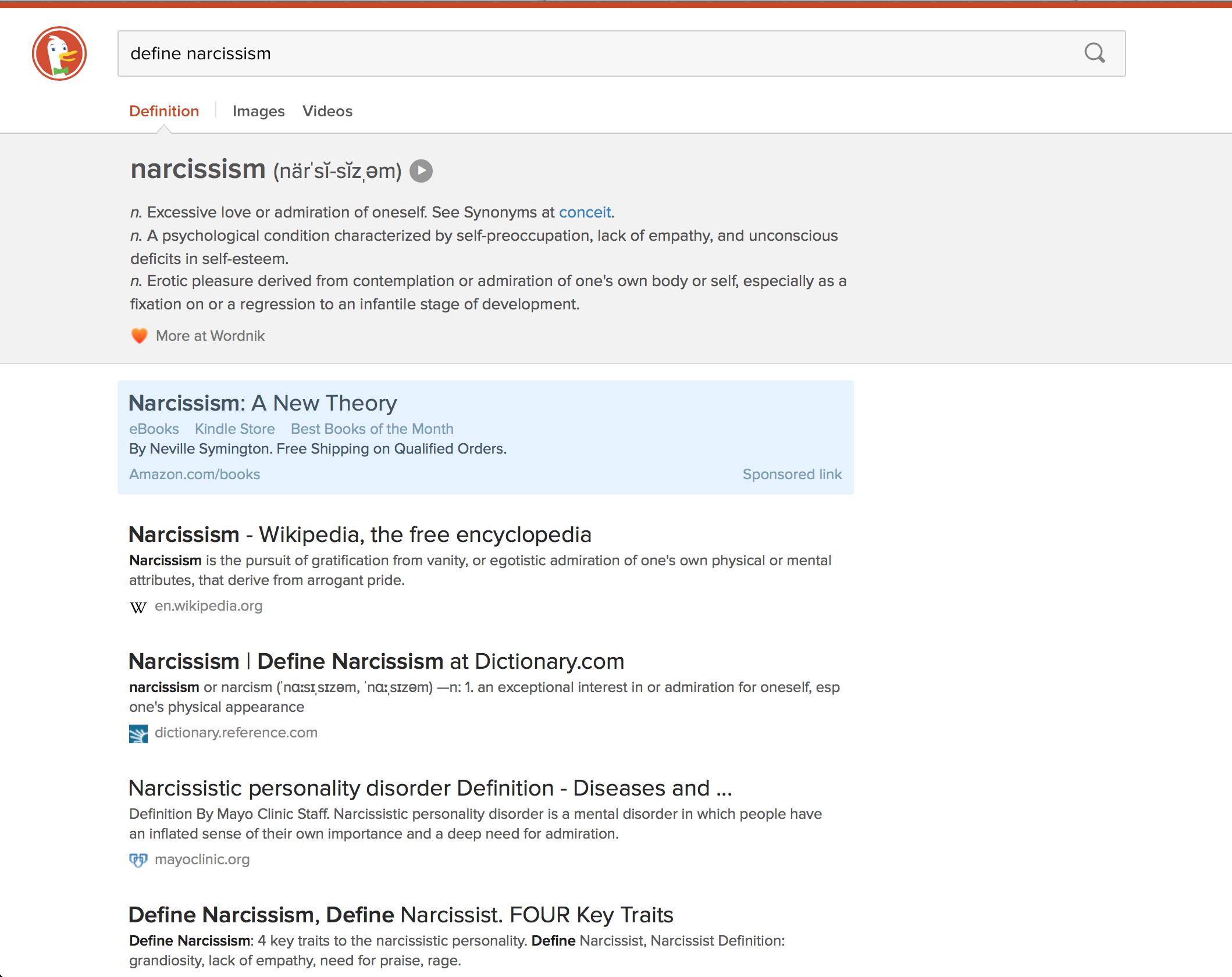This screenshot has height=977, width=1232.
Task: Play the narcissism pronunciation audio
Action: pyautogui.click(x=421, y=171)
